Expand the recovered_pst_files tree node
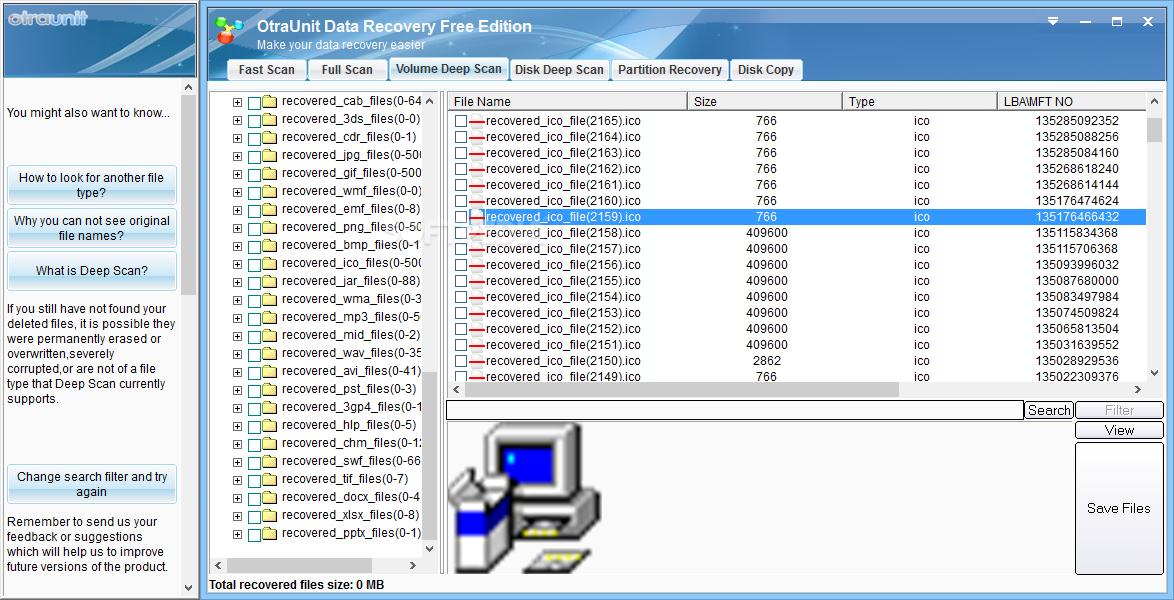The image size is (1174, 600). pyautogui.click(x=237, y=389)
